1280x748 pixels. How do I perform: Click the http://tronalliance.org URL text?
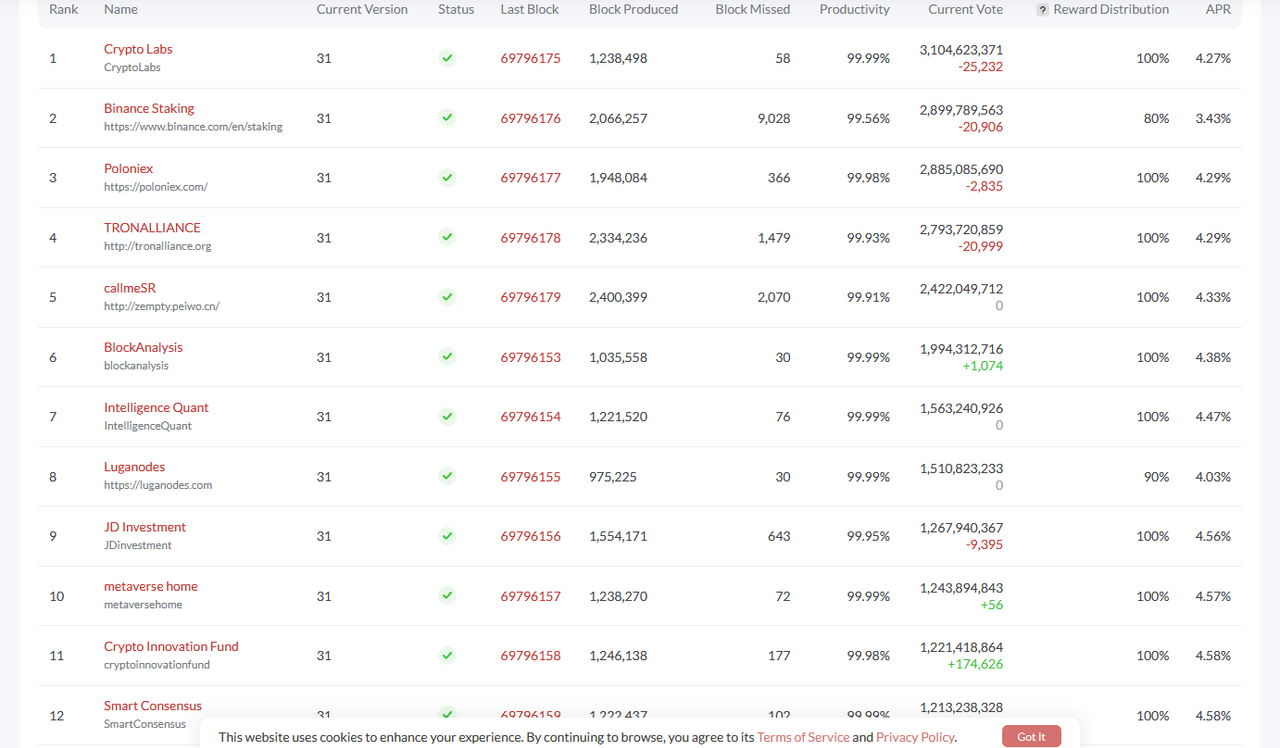tap(158, 246)
